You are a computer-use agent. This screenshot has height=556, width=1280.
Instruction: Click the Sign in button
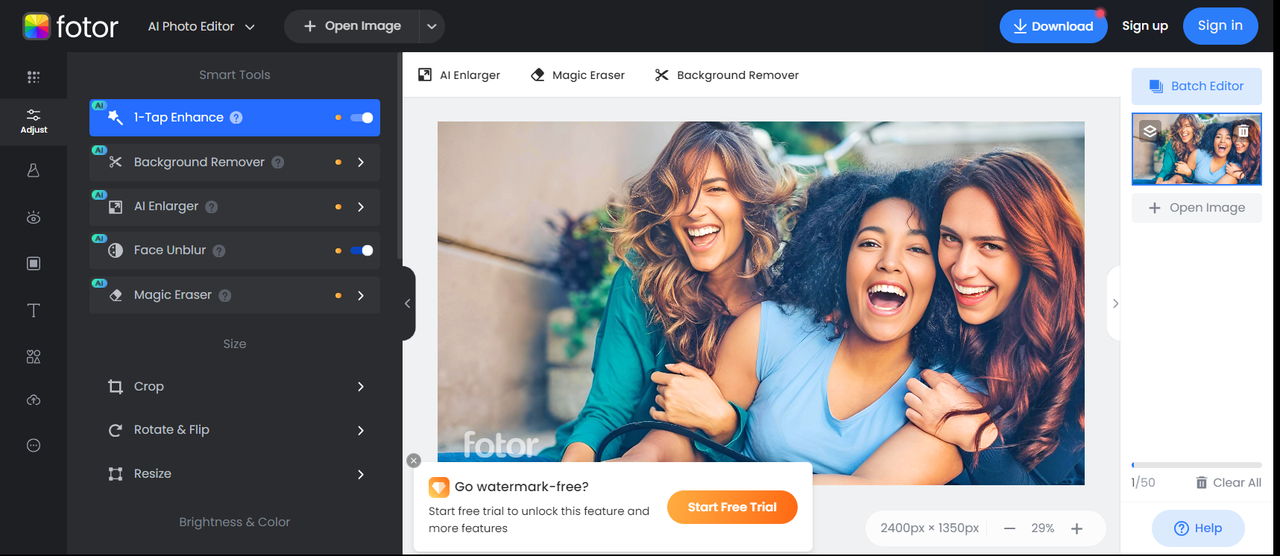click(x=1220, y=26)
